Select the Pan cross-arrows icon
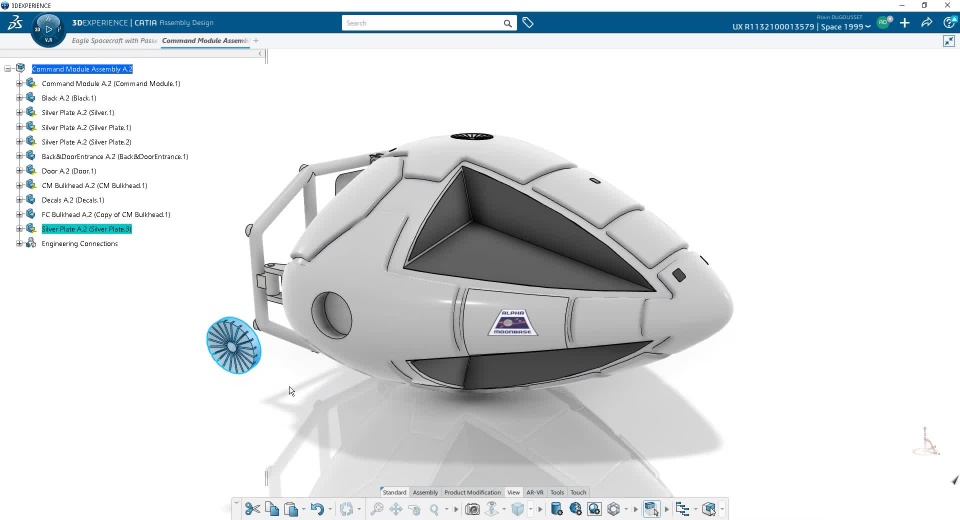 [x=396, y=509]
